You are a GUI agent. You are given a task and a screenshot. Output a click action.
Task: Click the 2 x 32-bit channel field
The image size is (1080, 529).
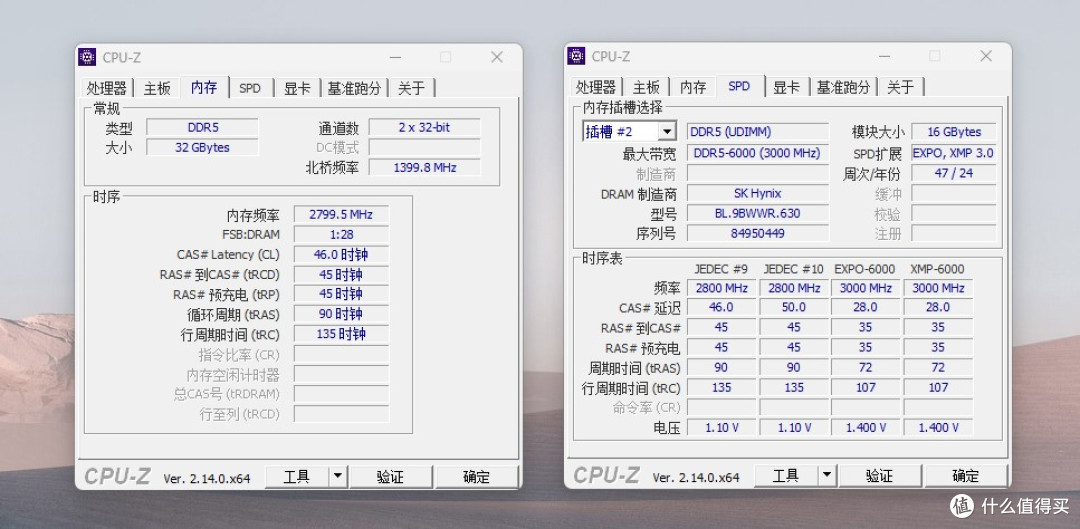tap(424, 127)
